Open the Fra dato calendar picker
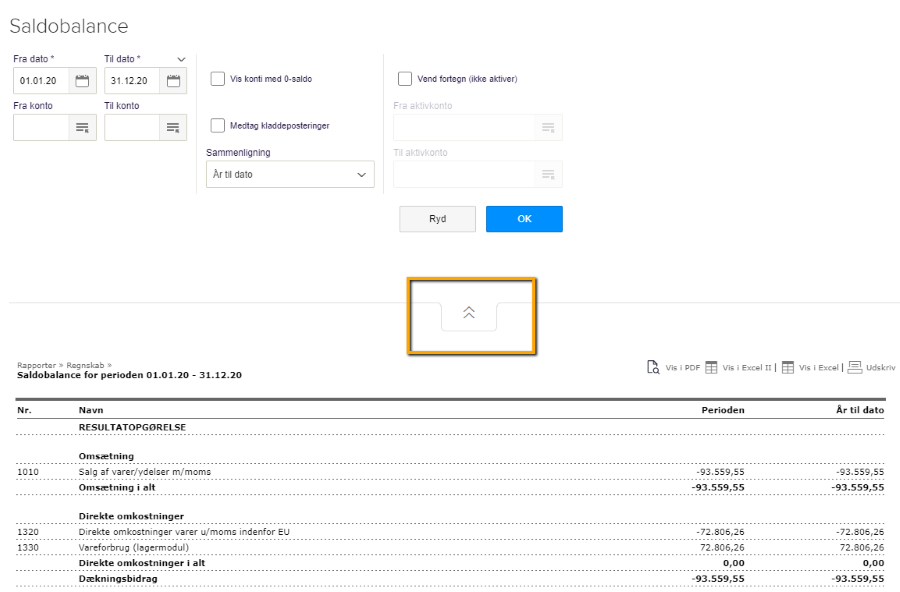The height and width of the screenshot is (592, 900). 83,81
